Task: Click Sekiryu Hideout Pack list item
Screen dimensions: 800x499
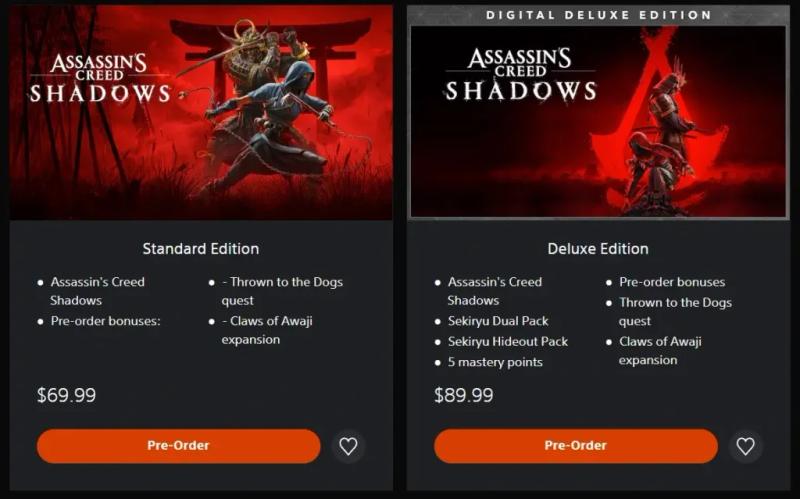Action: pyautogui.click(x=508, y=341)
